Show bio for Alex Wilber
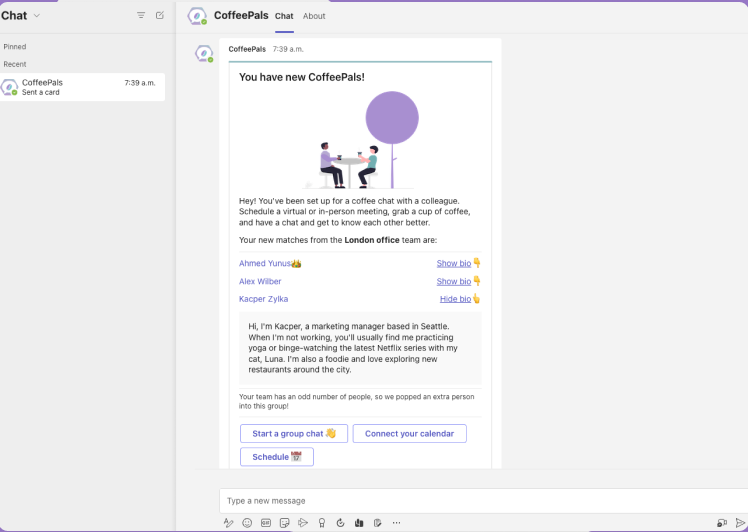Image resolution: width=748 pixels, height=532 pixels. tap(454, 282)
